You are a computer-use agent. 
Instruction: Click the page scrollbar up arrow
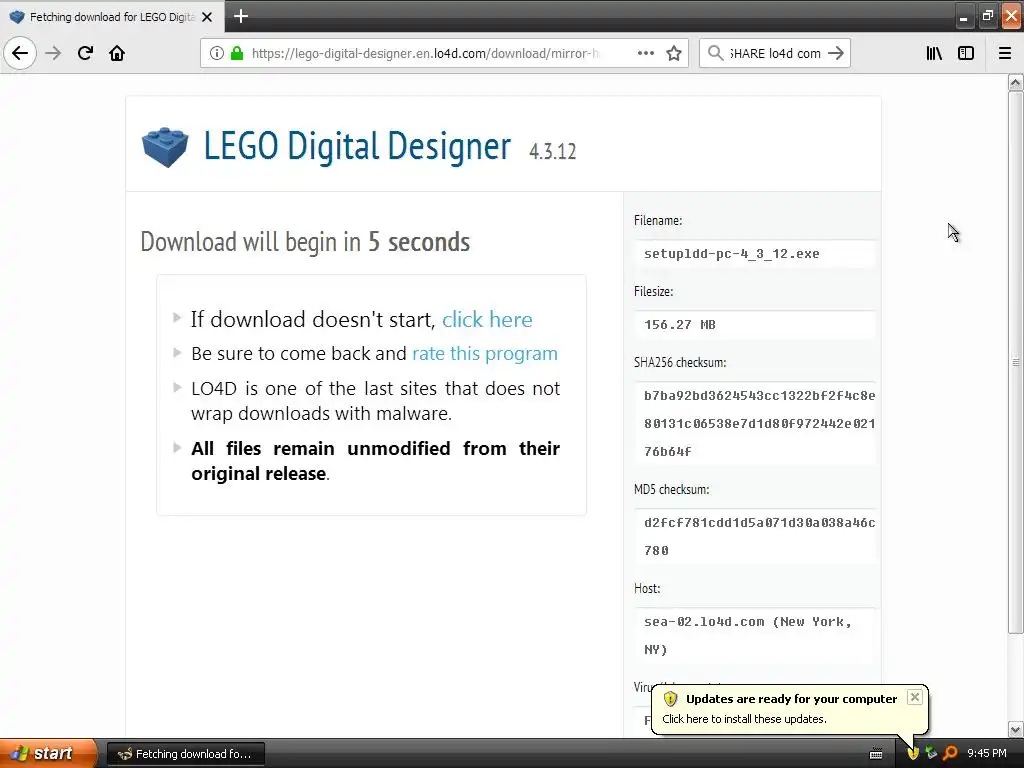click(1015, 82)
